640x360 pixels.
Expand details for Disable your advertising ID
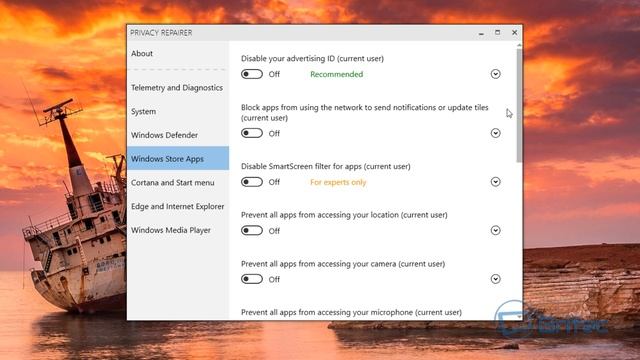pyautogui.click(x=496, y=74)
